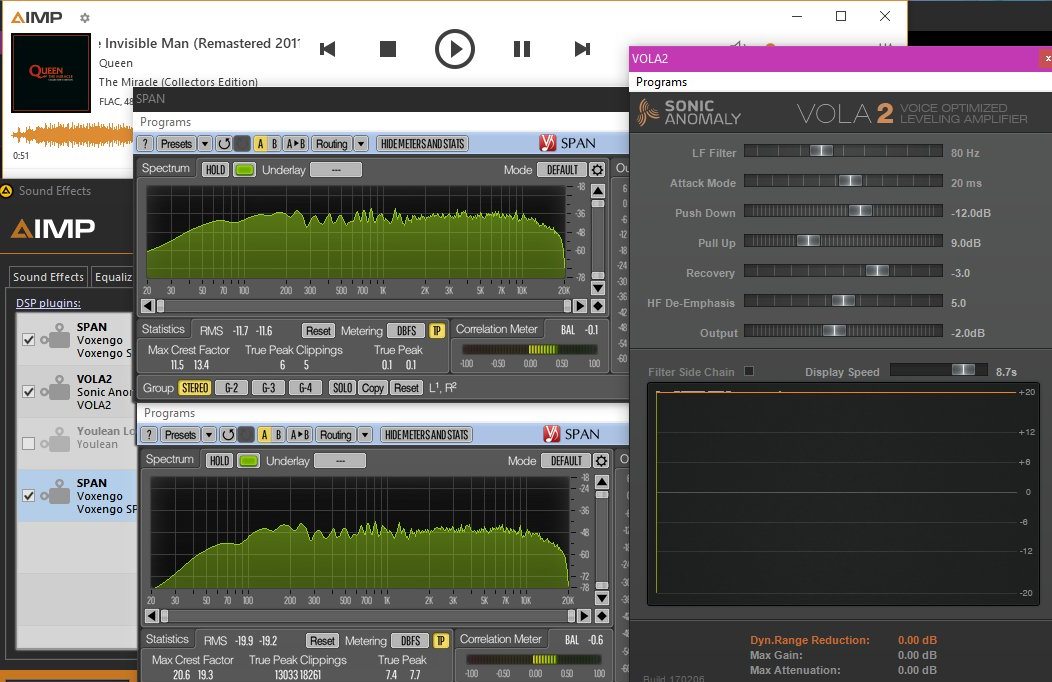
Task: Click scroll left arrow under upper SPAN spectrum
Action: pos(148,306)
